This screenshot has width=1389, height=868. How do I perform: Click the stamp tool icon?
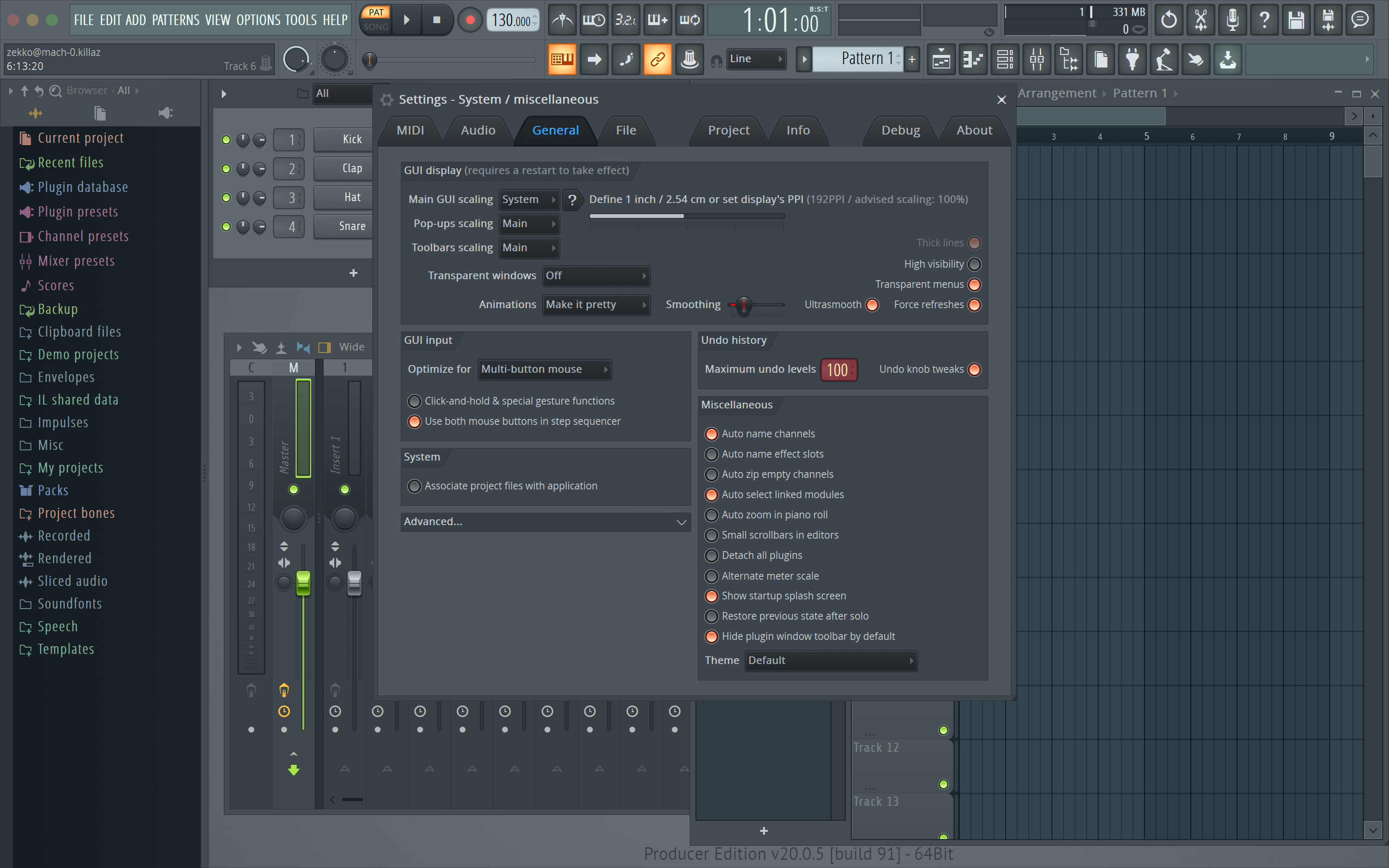689,59
